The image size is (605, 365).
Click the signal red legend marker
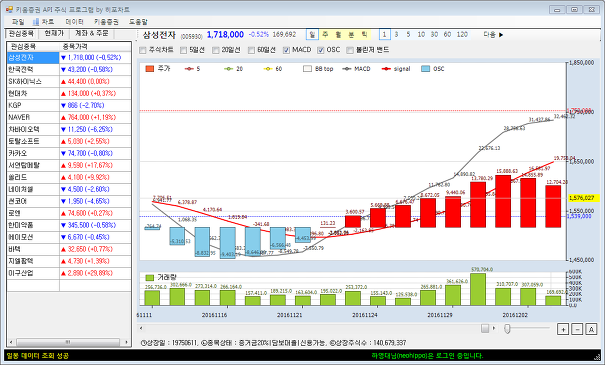click(386, 69)
